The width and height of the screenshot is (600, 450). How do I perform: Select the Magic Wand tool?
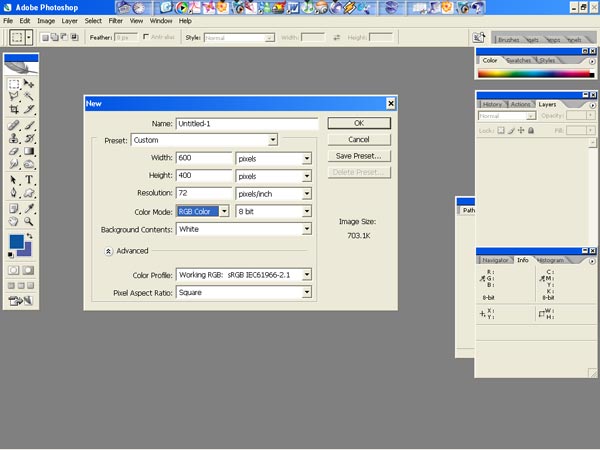click(x=29, y=97)
